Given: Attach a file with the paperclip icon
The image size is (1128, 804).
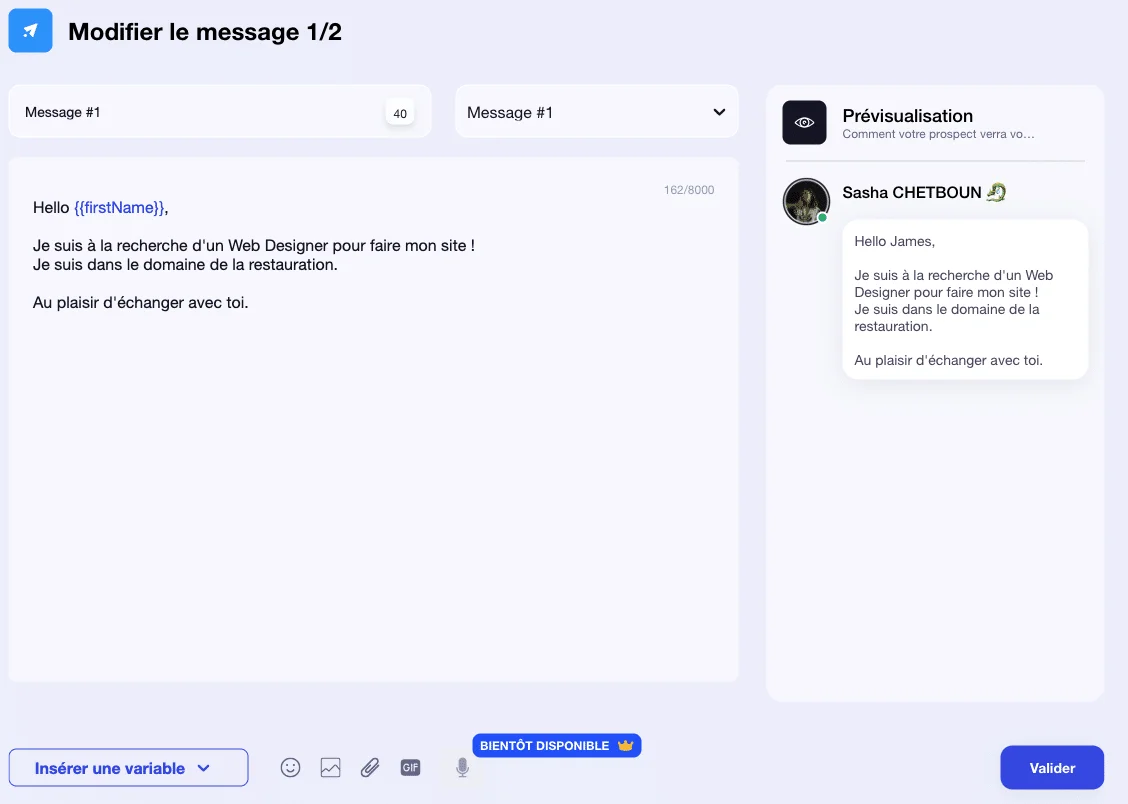Looking at the screenshot, I should pyautogui.click(x=370, y=767).
